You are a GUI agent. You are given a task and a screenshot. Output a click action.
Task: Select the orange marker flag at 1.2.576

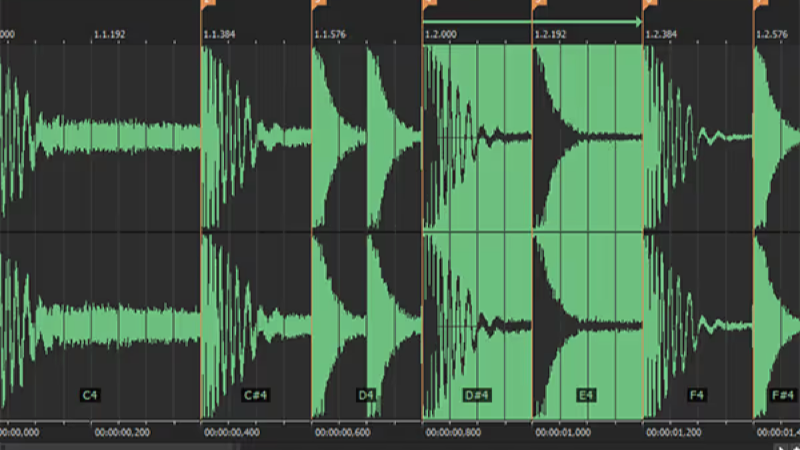(x=761, y=4)
